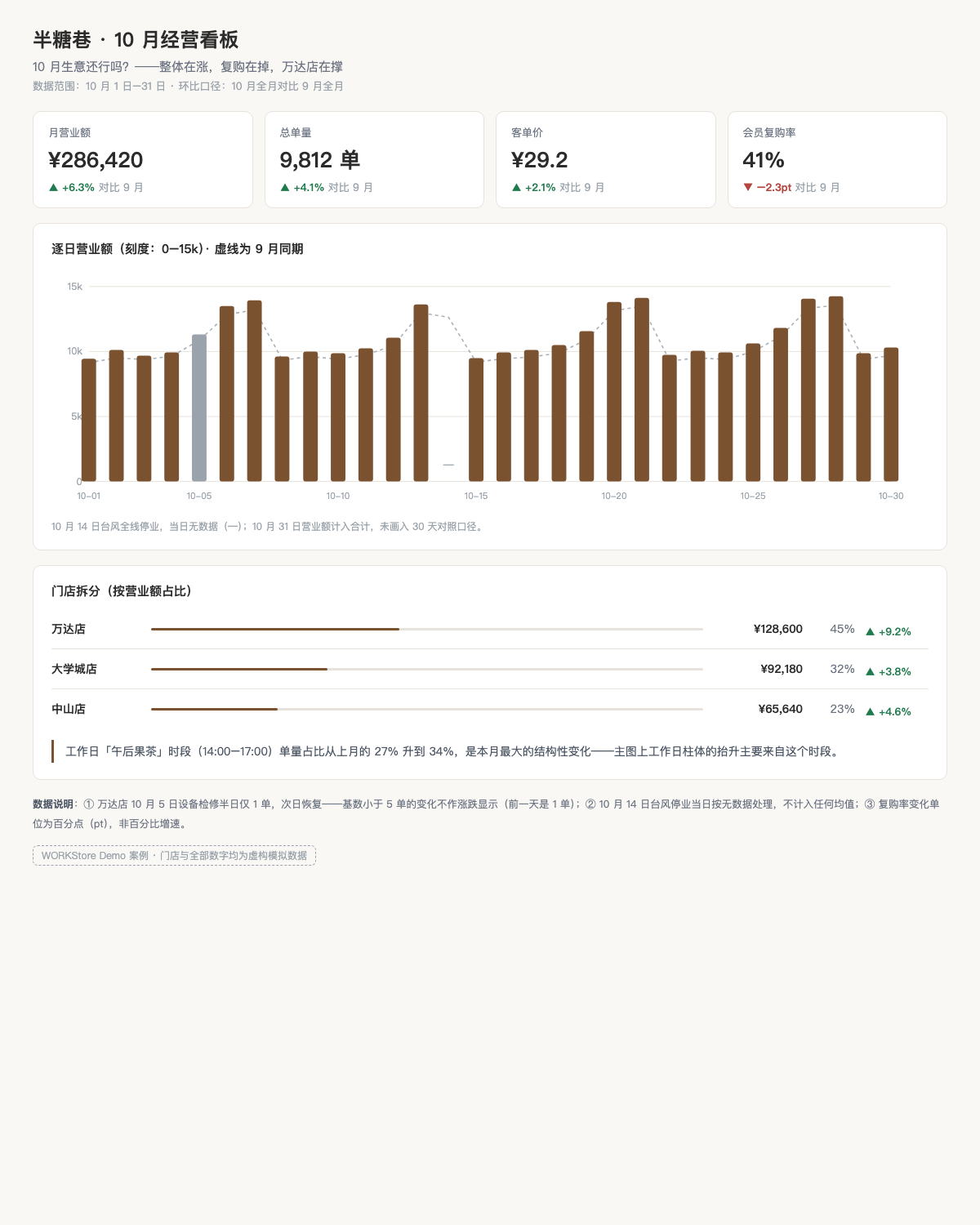This screenshot has height=1225, width=980.
Task: Click the 中山店 store name
Action: [x=69, y=709]
